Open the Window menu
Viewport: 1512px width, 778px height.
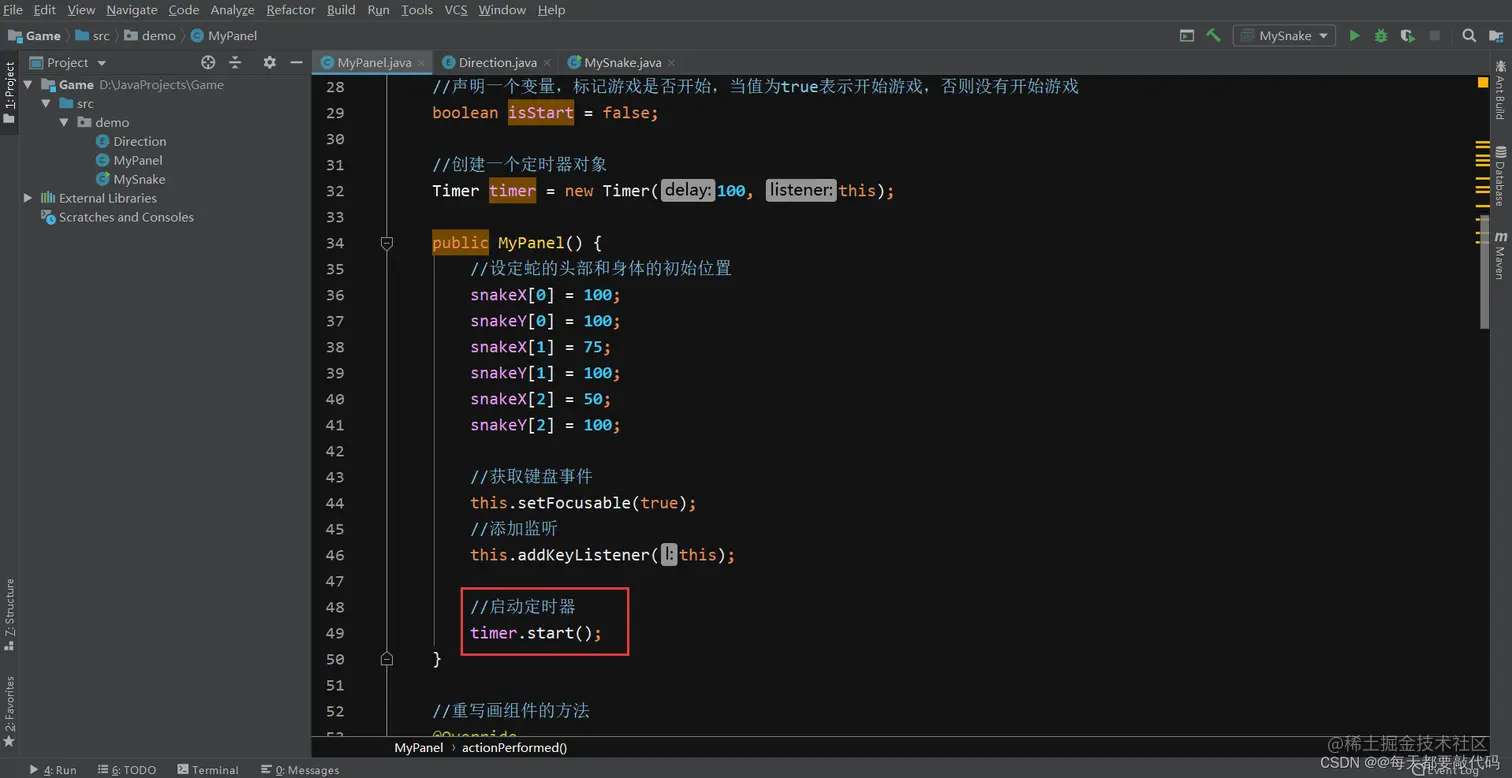pyautogui.click(x=502, y=10)
